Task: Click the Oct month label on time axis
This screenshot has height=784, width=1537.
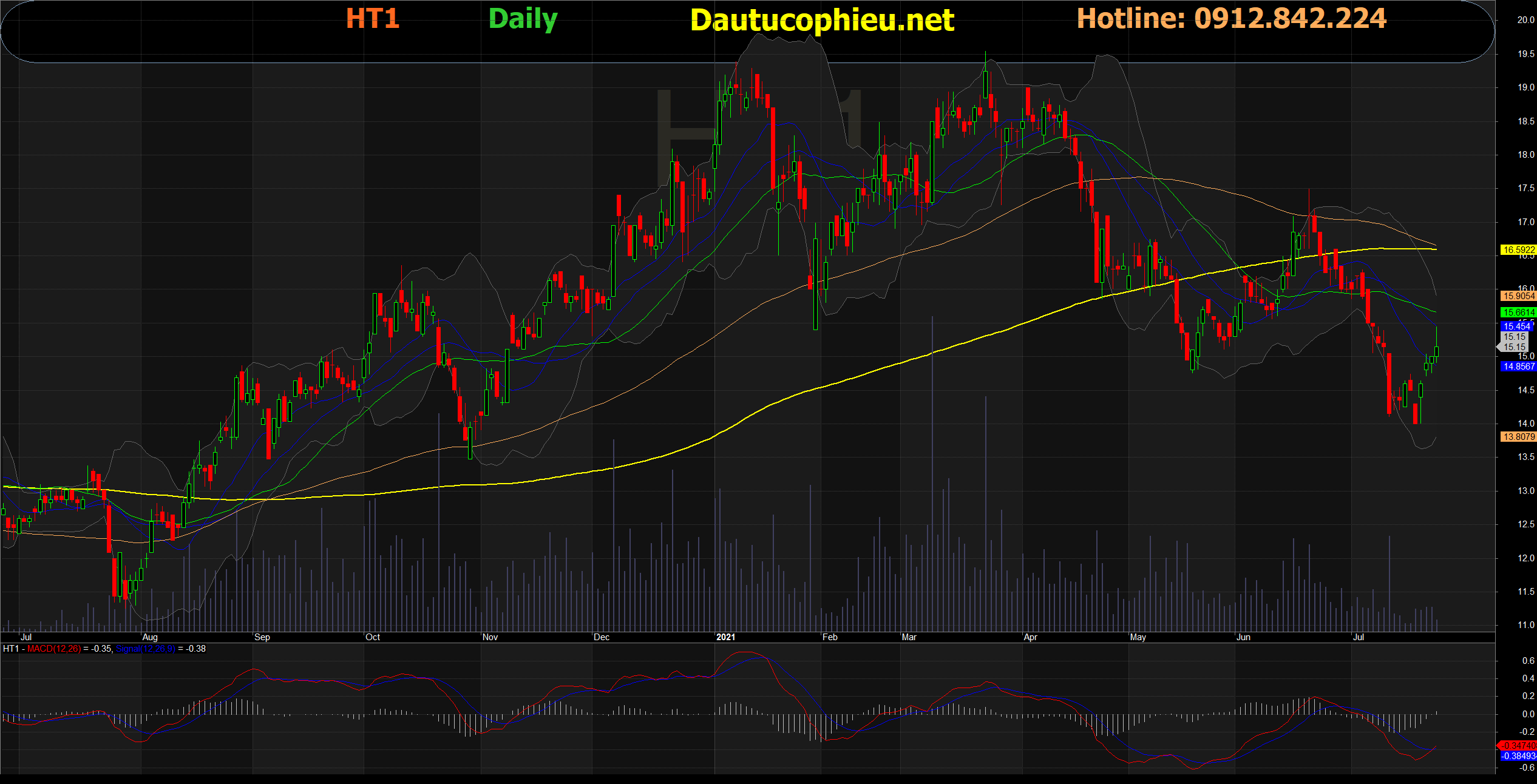Action: click(x=373, y=637)
